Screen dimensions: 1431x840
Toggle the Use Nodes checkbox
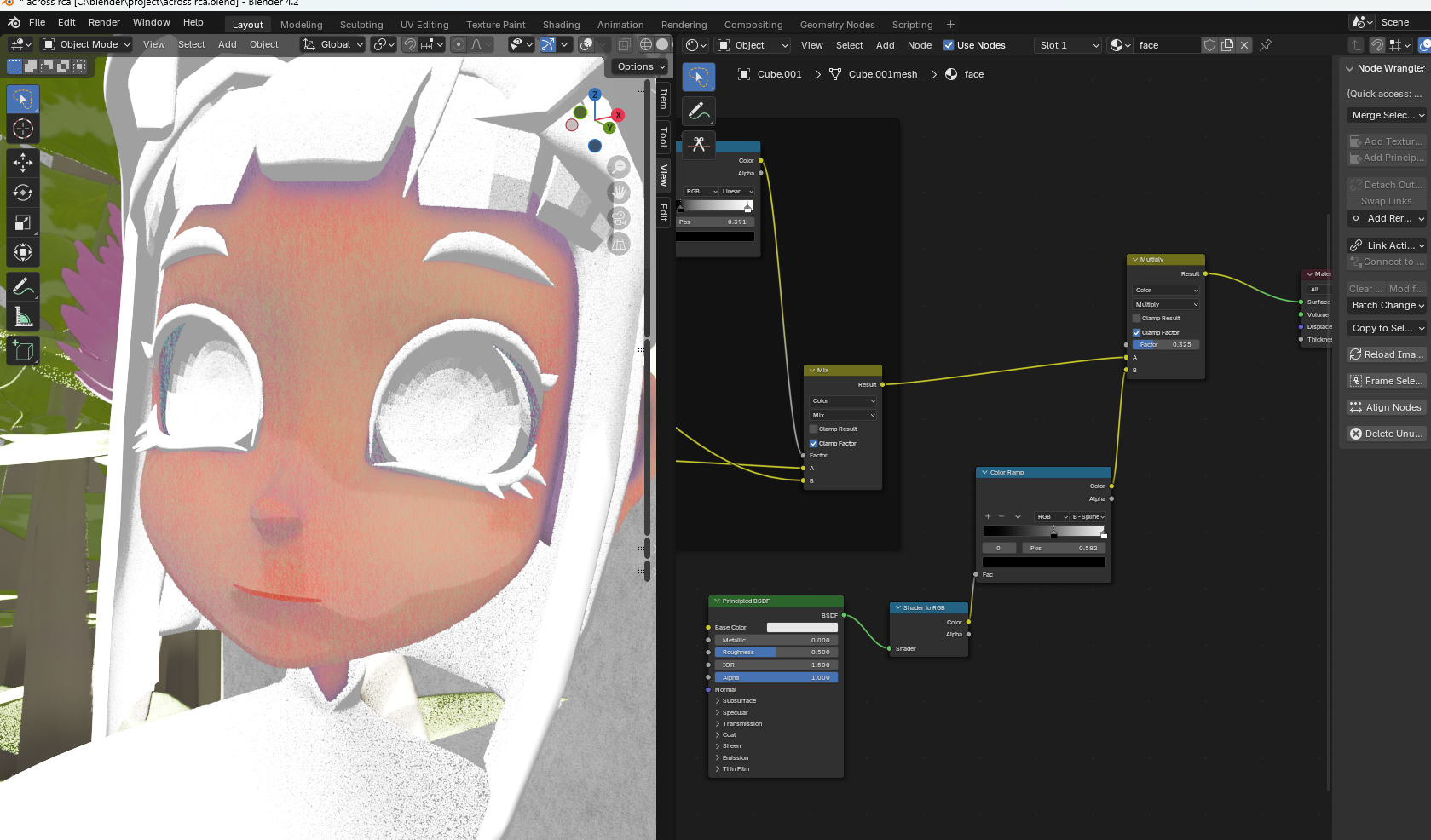[x=949, y=45]
